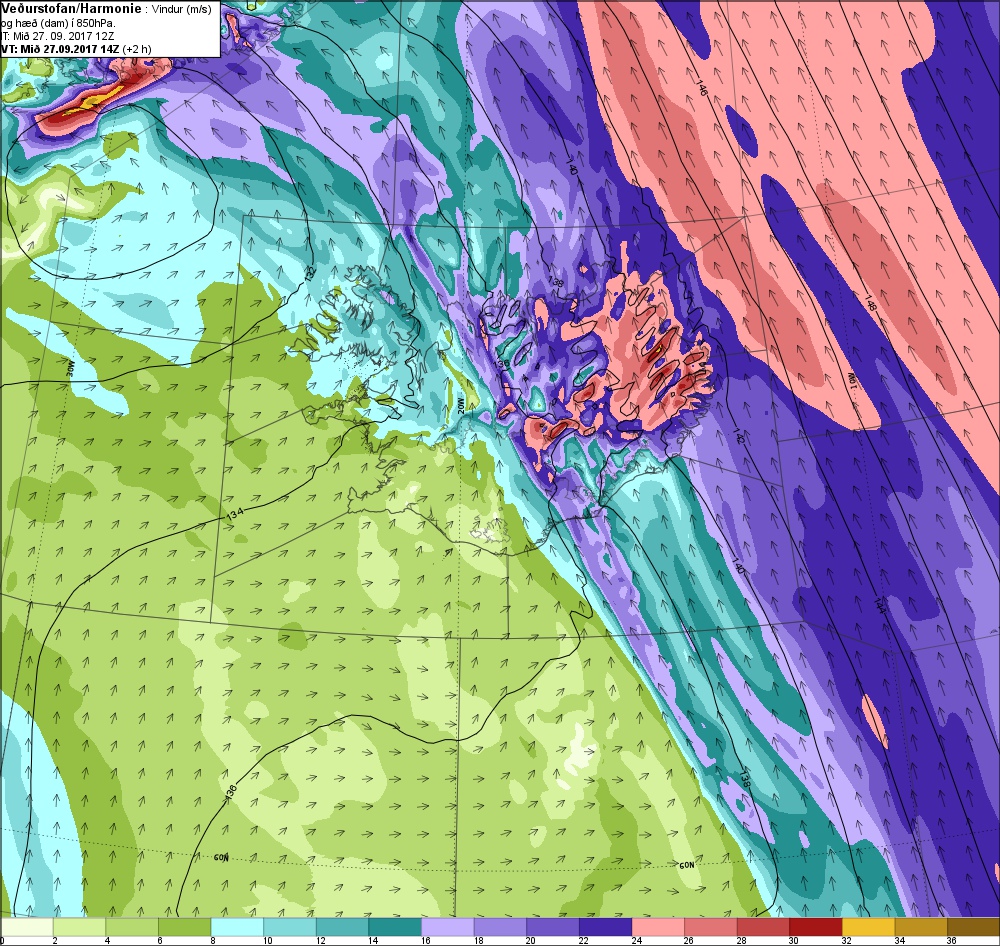Viewport: 1000px width, 946px height.
Task: Select the 2–4 m/s light green legend swatch
Action: tap(79, 926)
